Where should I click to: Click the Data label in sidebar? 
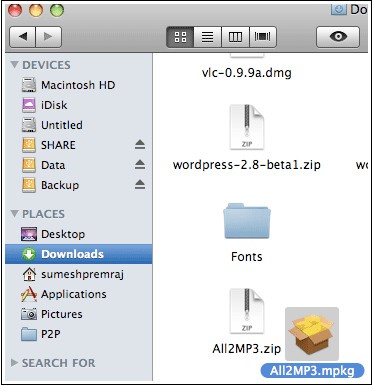point(53,165)
